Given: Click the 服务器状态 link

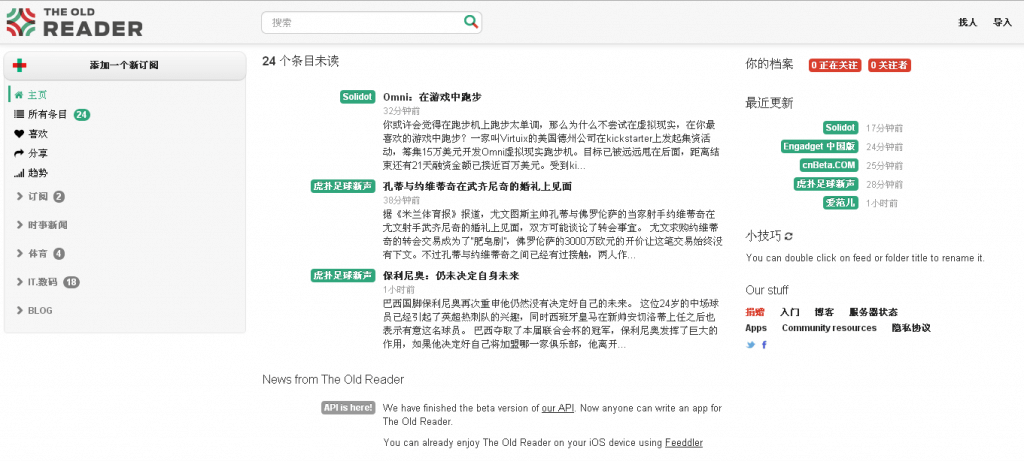Looking at the screenshot, I should pos(873,312).
